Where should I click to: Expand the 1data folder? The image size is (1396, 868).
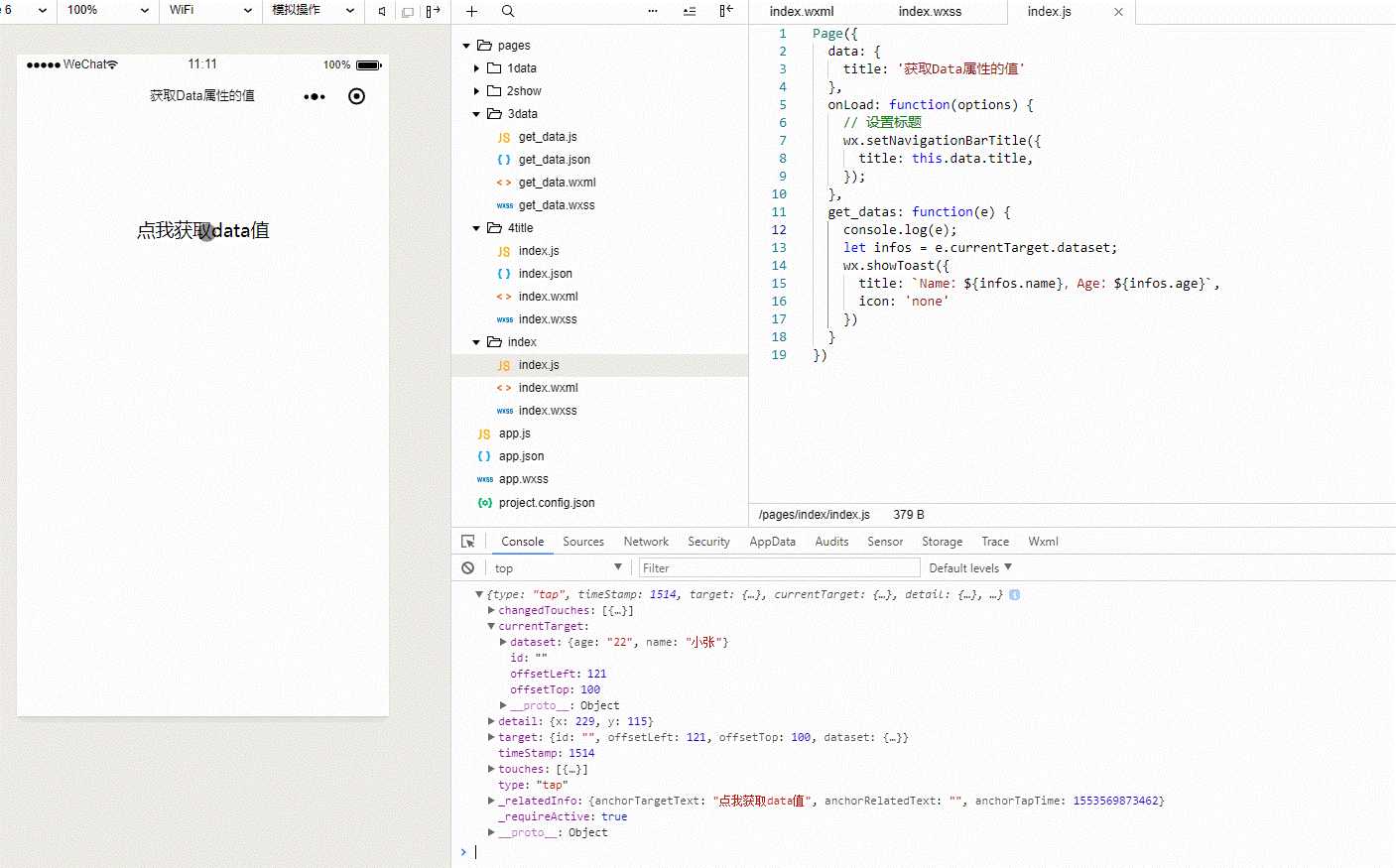[476, 68]
